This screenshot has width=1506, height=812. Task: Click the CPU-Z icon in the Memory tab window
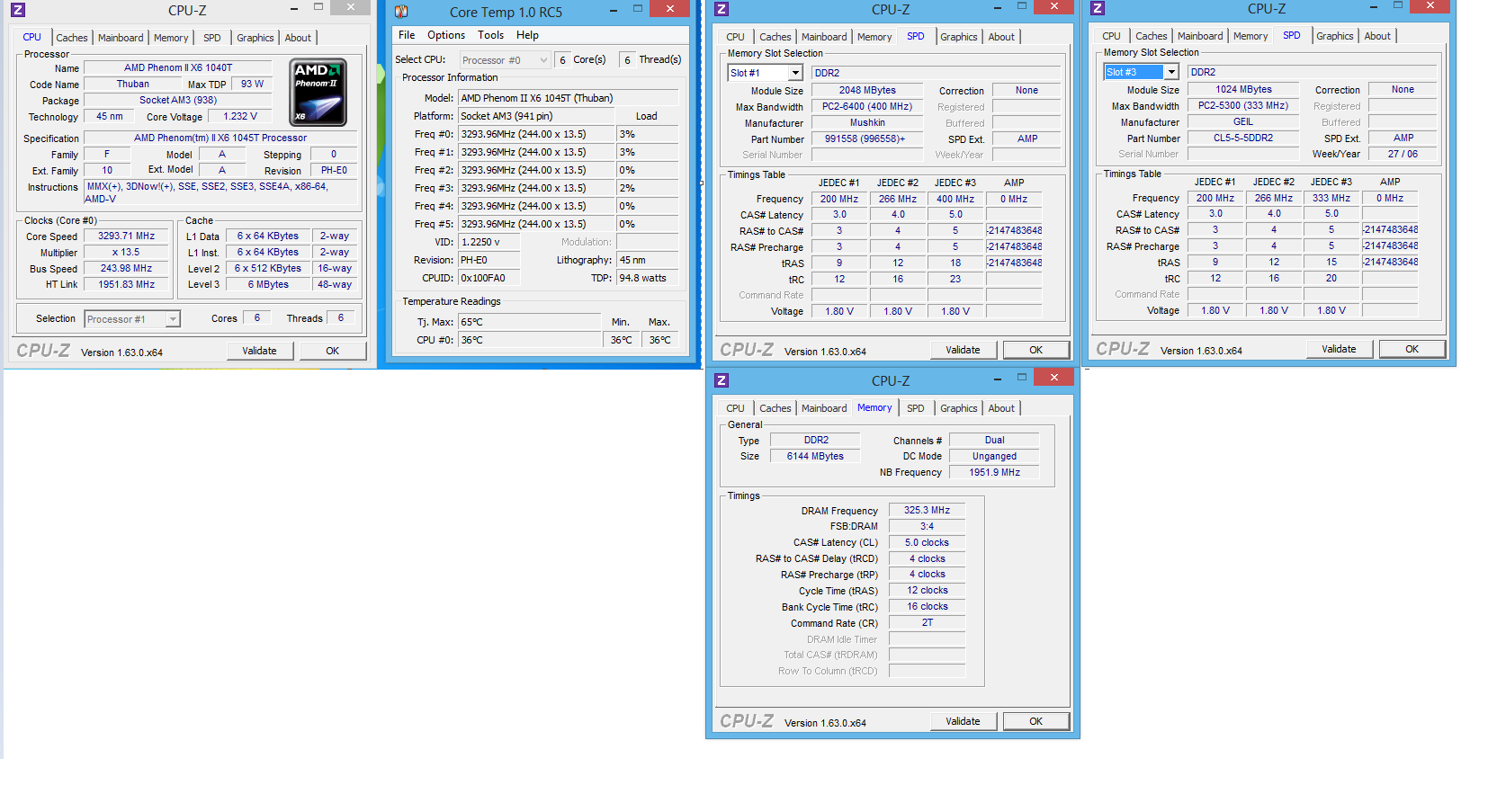[722, 380]
